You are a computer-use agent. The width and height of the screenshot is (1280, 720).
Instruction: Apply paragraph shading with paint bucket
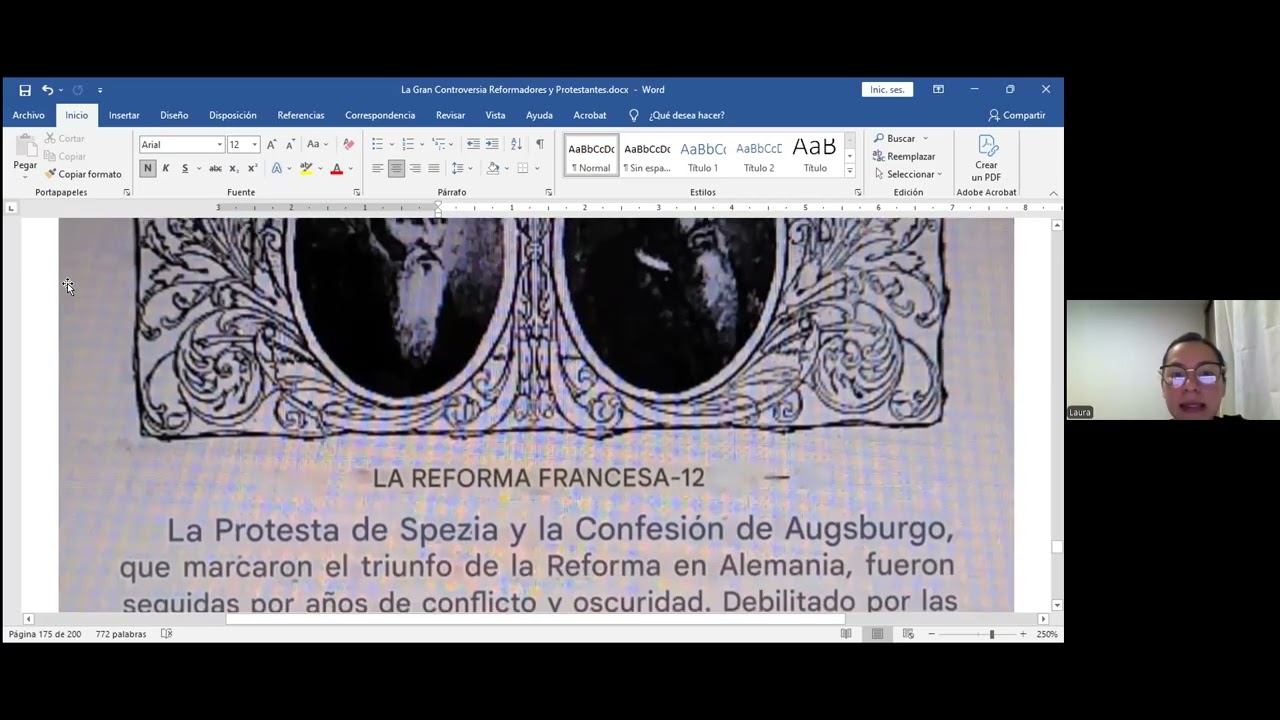point(493,168)
